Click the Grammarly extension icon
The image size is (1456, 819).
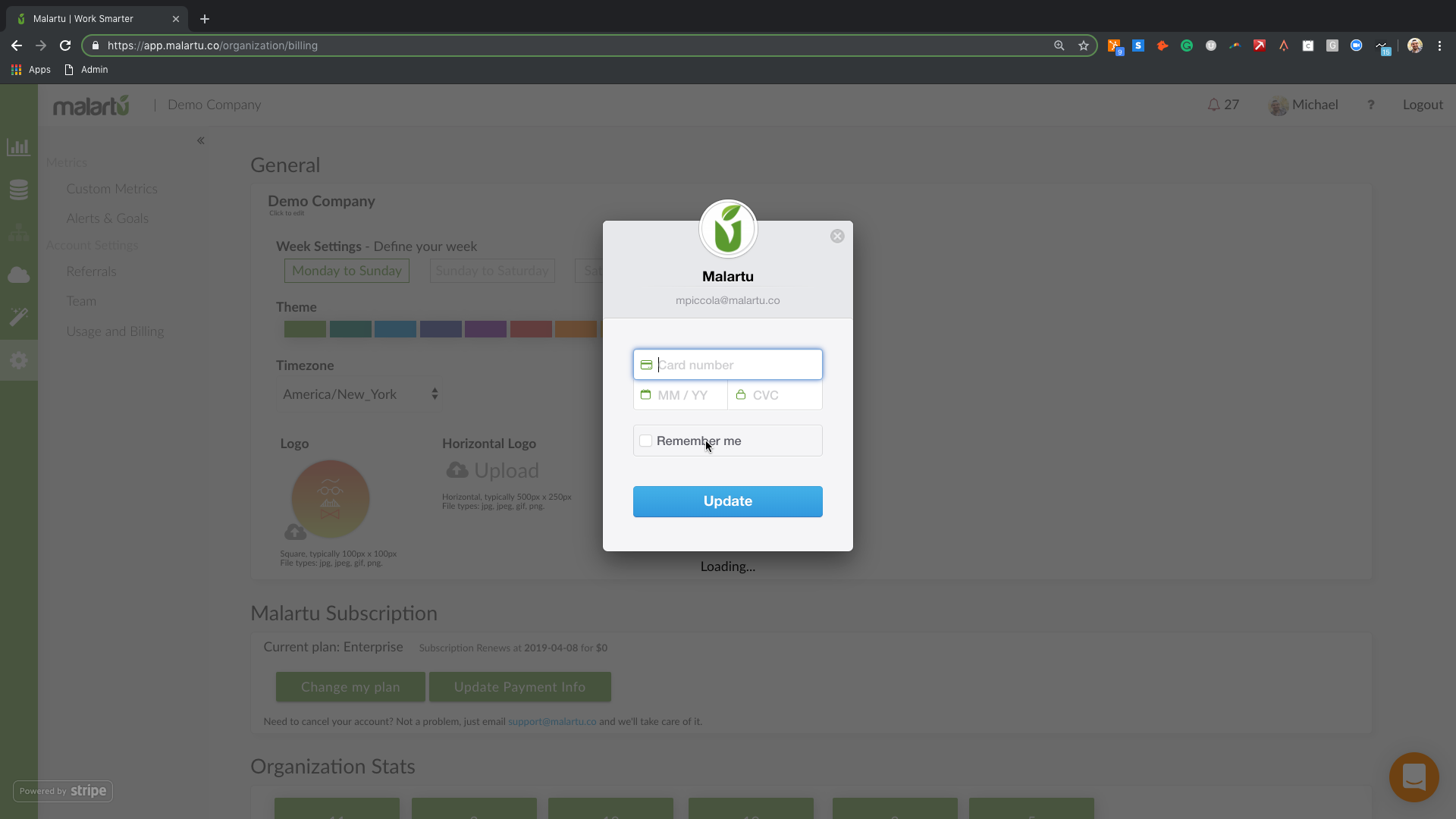(1187, 45)
